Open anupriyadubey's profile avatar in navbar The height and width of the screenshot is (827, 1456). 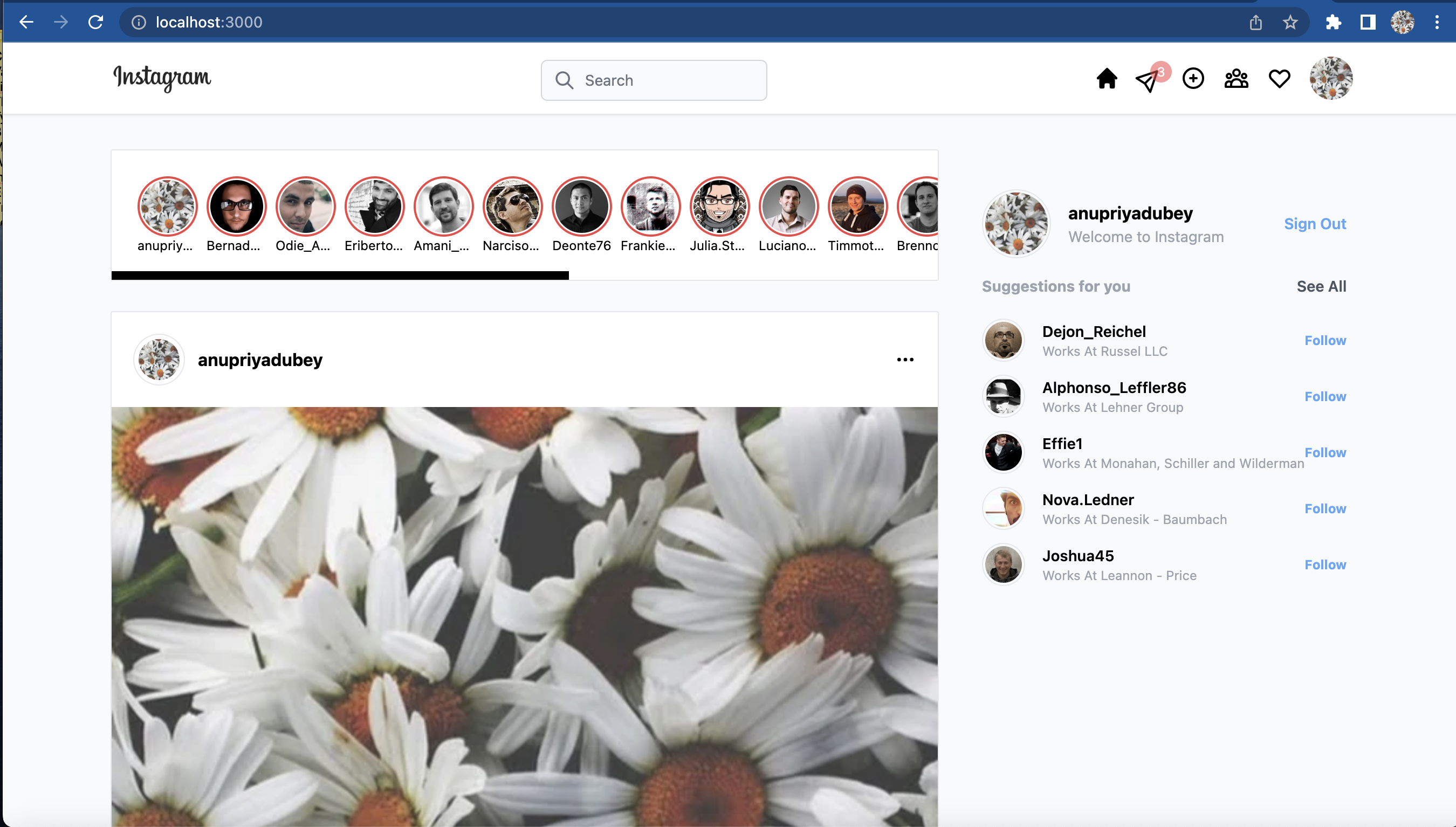tap(1331, 78)
